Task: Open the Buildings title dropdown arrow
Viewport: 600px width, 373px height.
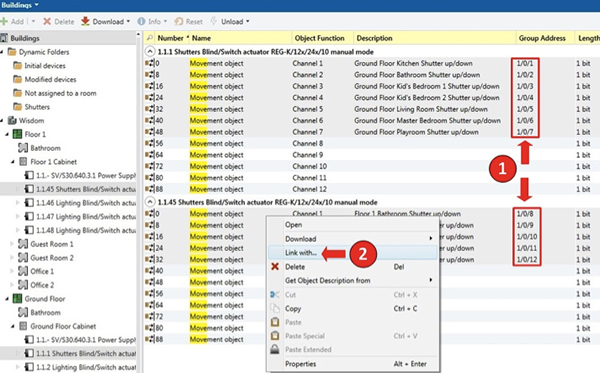Action: point(37,5)
